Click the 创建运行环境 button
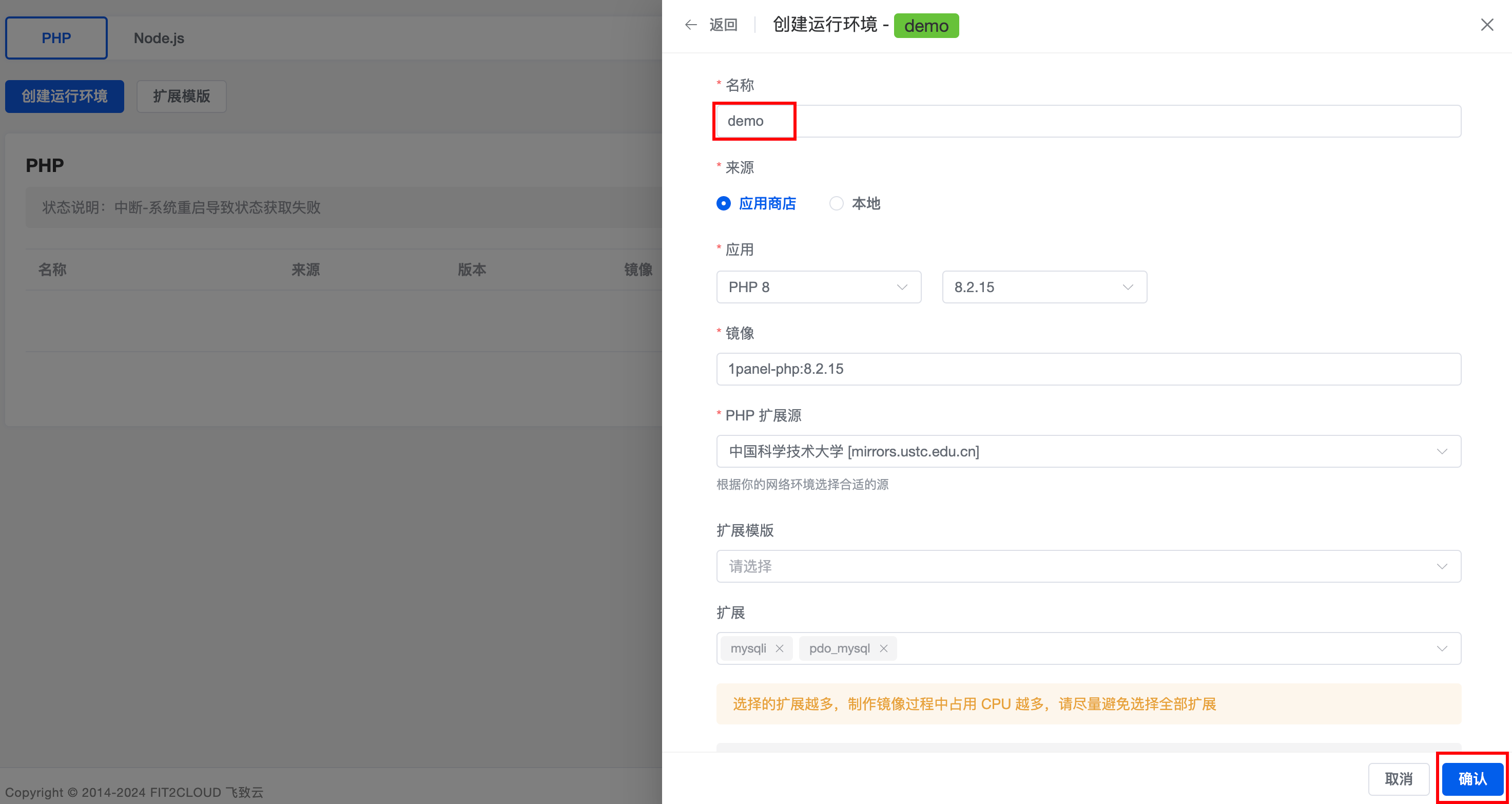Screen dimensions: 1512x804 [x=65, y=97]
